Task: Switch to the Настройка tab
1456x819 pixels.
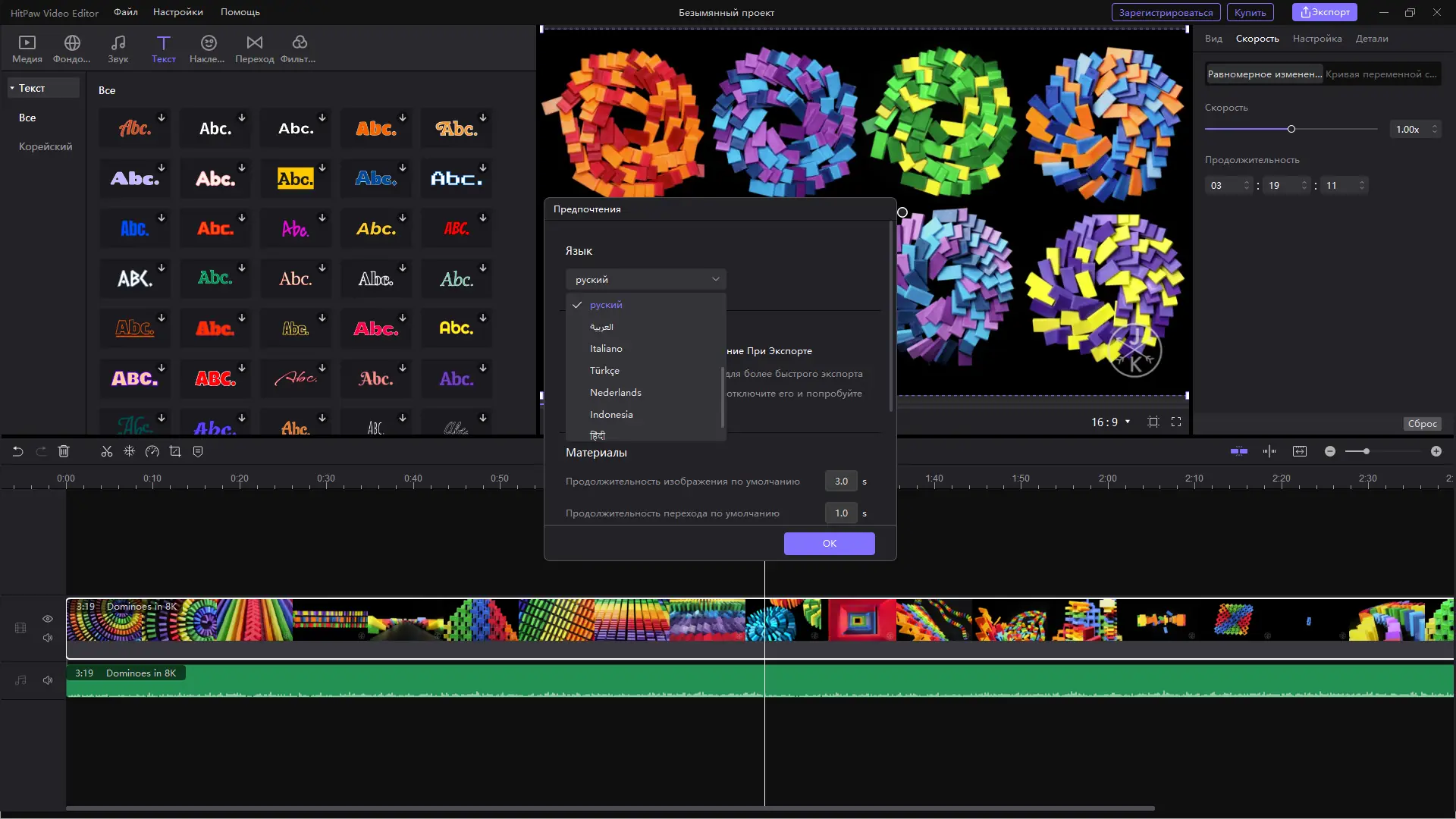Action: point(1316,39)
